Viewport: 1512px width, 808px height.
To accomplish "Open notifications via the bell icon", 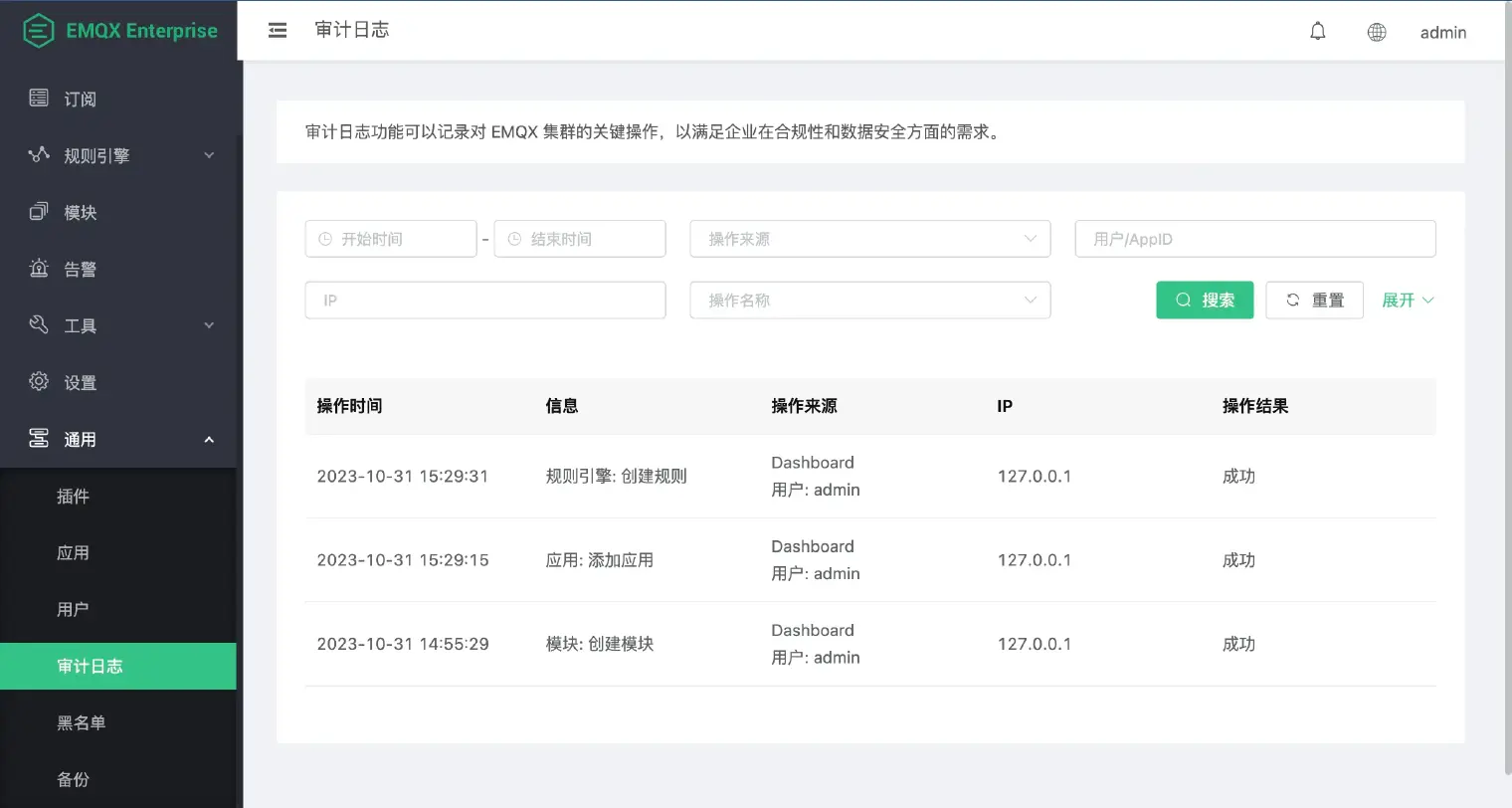I will tap(1318, 32).
